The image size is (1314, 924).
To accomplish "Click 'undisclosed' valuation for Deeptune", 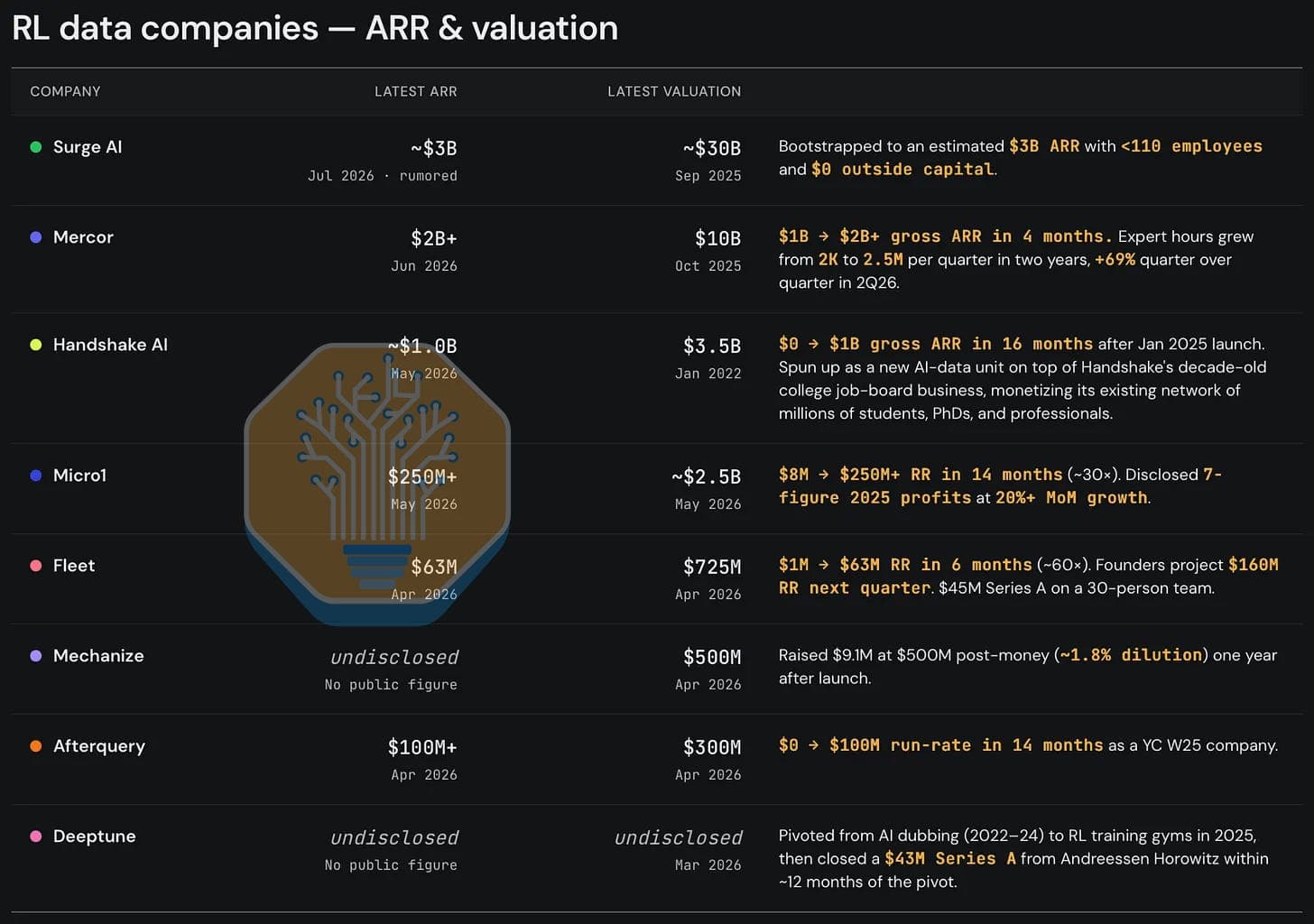I will 679,837.
